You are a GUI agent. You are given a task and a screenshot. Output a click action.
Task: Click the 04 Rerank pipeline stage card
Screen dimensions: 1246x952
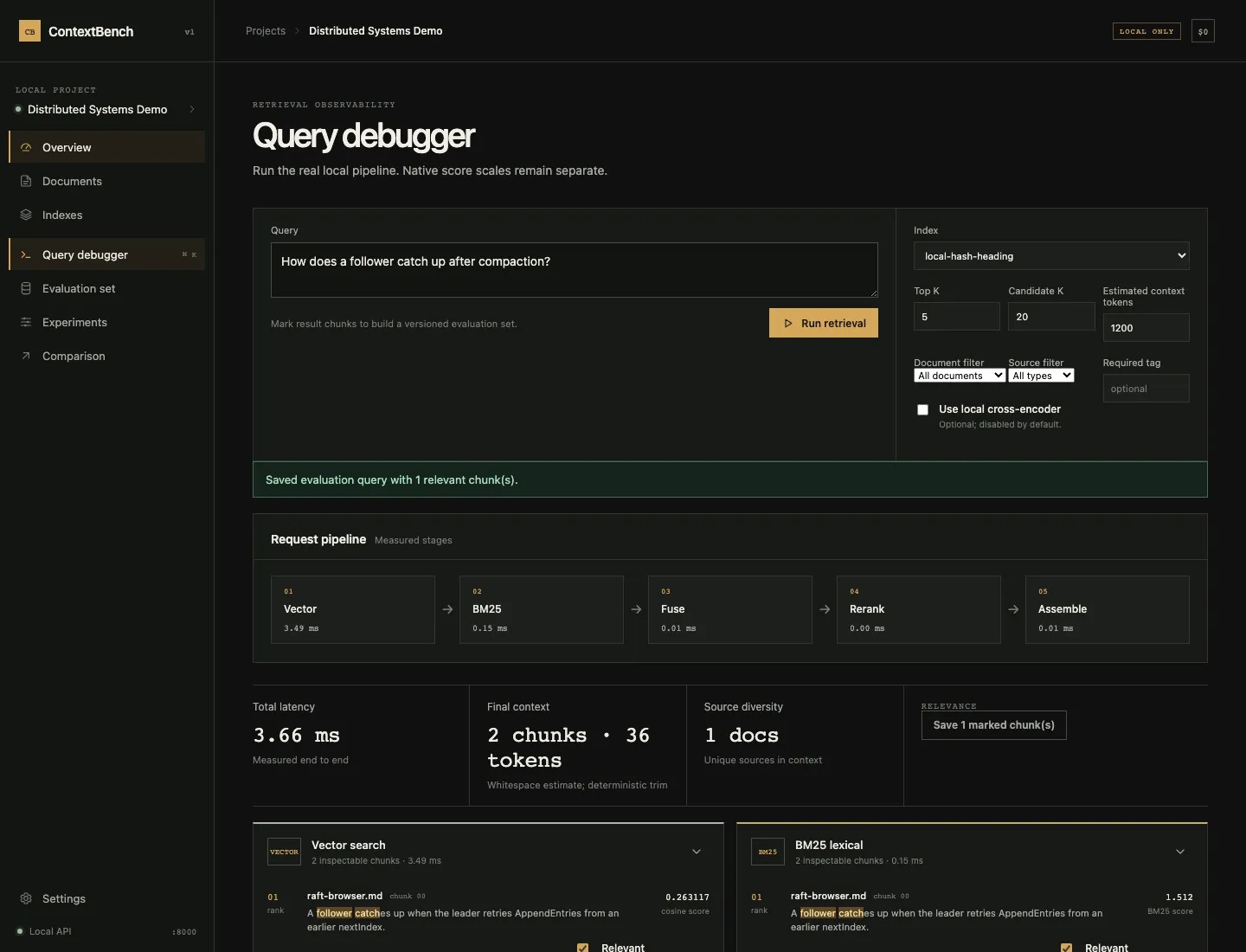919,609
